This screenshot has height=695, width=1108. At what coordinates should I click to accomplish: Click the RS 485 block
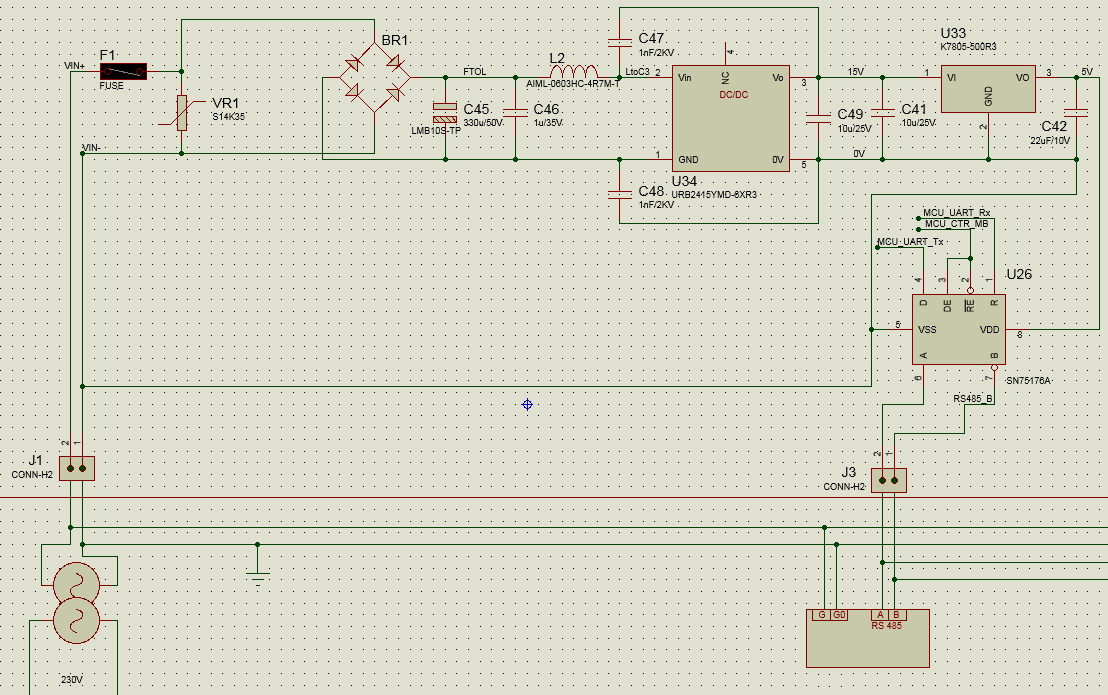[x=868, y=638]
